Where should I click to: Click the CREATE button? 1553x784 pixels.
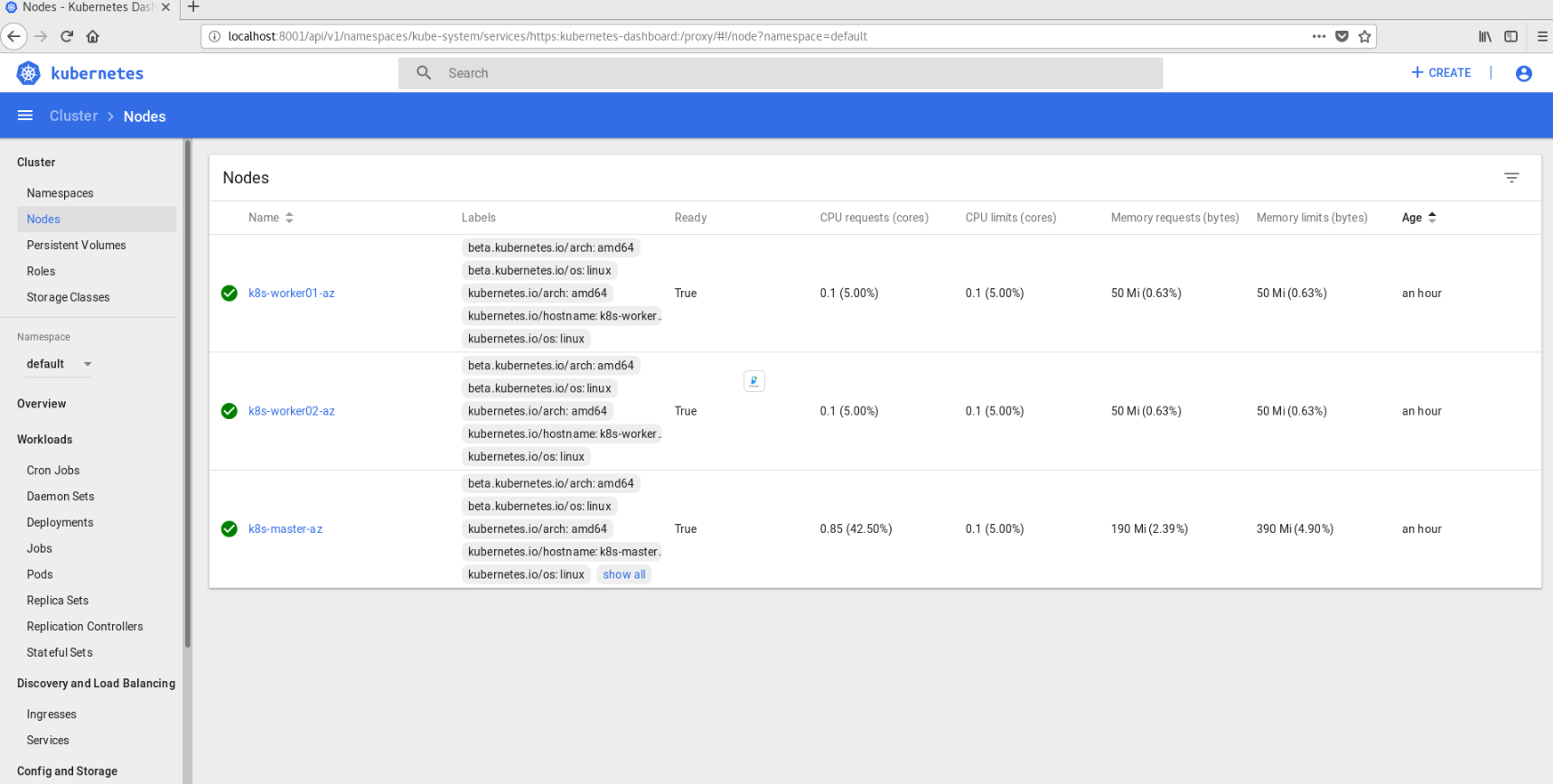(x=1441, y=72)
